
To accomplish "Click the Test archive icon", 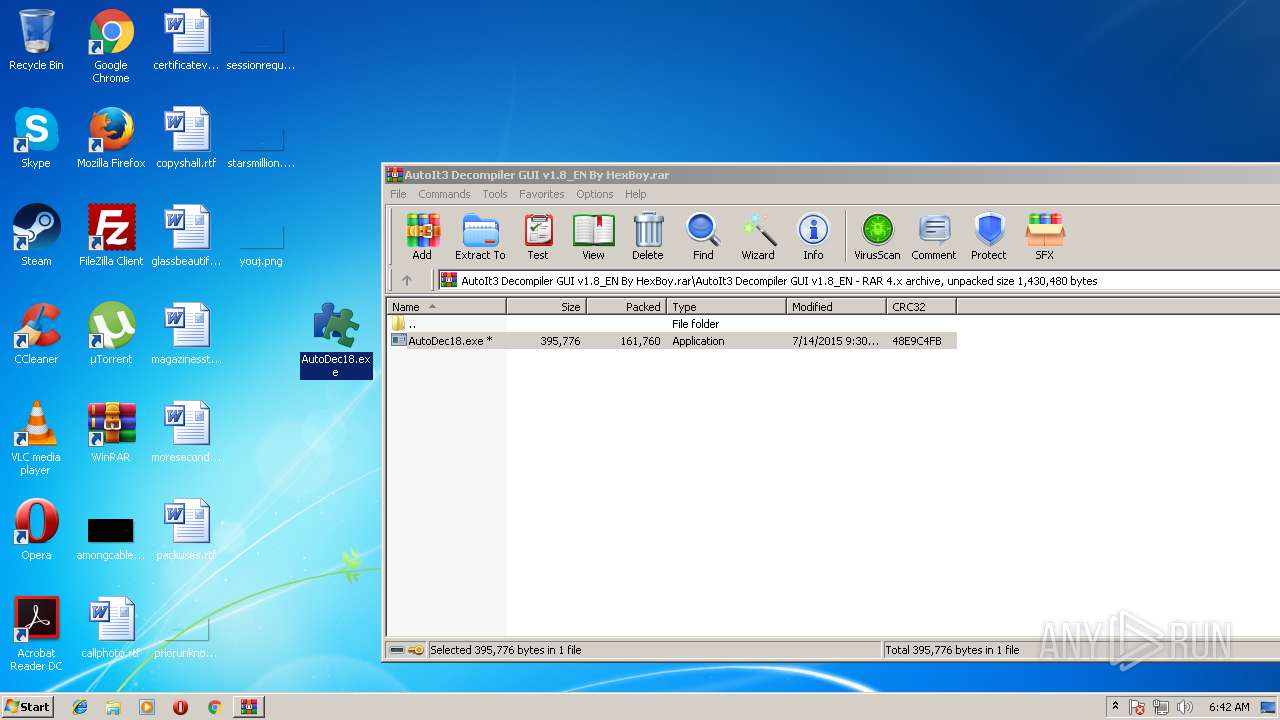I will tap(538, 237).
